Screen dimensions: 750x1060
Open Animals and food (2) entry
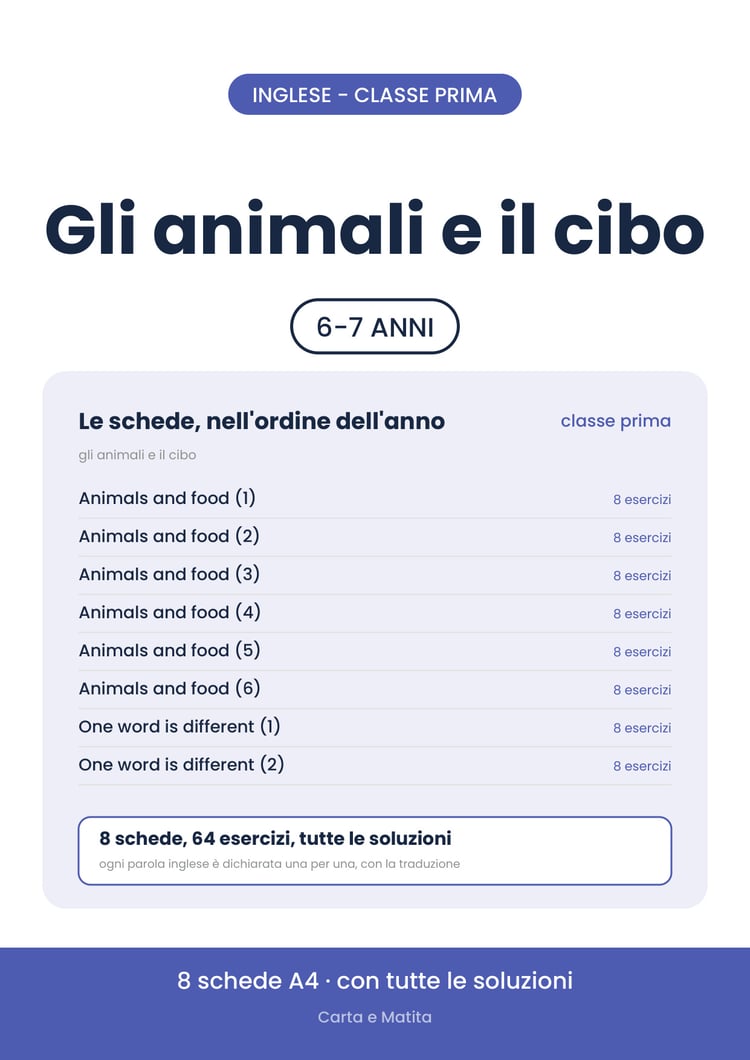tap(375, 537)
